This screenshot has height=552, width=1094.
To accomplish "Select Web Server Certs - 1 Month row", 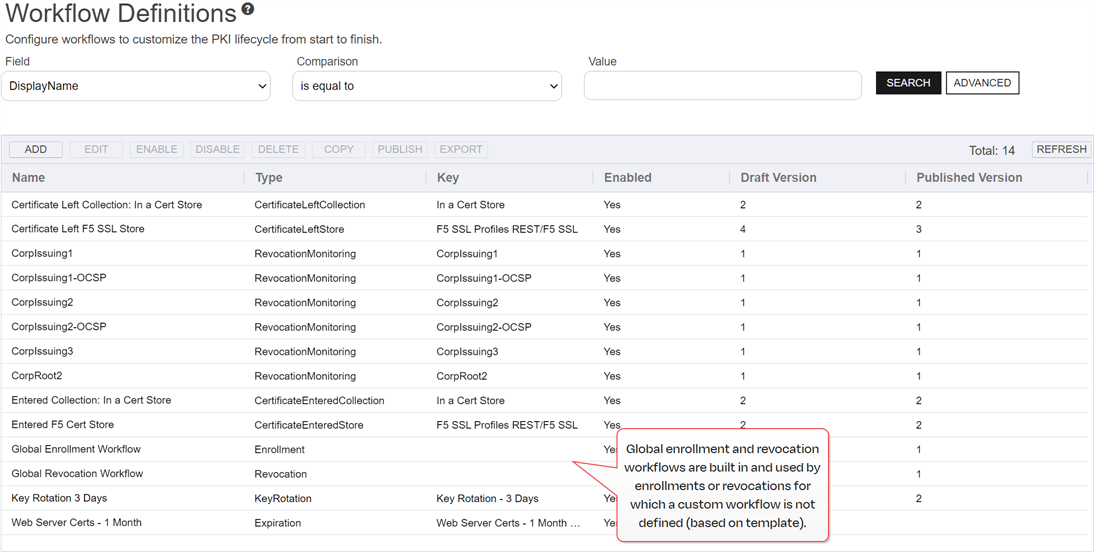I will 77,522.
